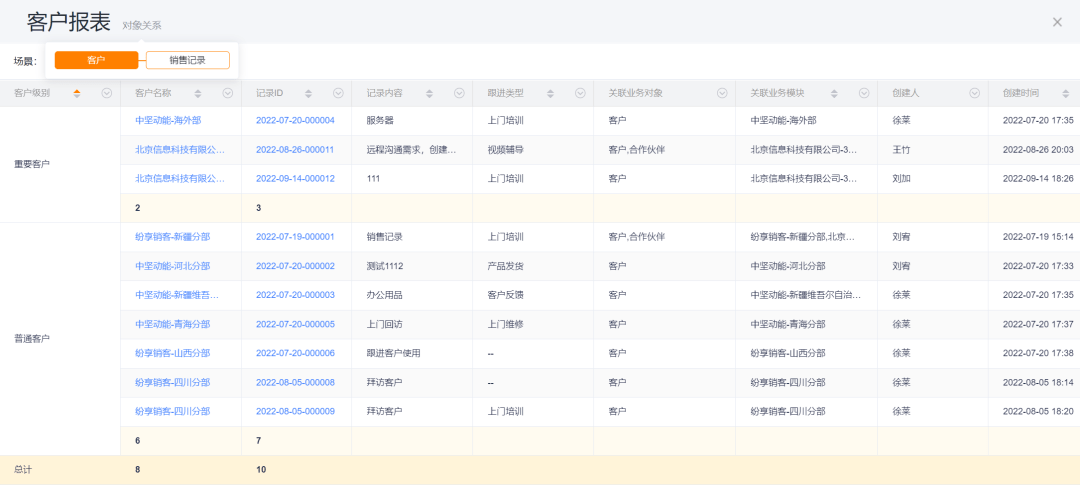
Task: Click module cell 纷享销客-新疆分部,北京…
Action: pos(806,237)
